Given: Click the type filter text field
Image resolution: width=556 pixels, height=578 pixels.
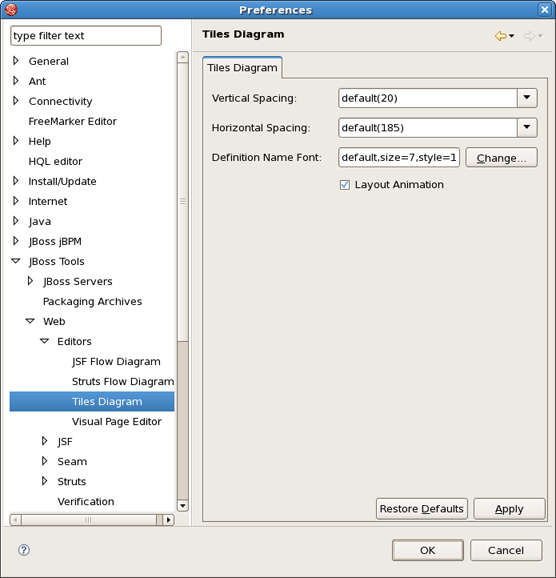Looking at the screenshot, I should pos(86,36).
